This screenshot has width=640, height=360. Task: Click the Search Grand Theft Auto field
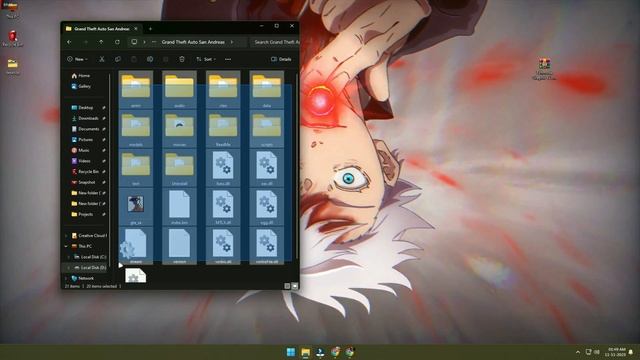click(x=275, y=42)
